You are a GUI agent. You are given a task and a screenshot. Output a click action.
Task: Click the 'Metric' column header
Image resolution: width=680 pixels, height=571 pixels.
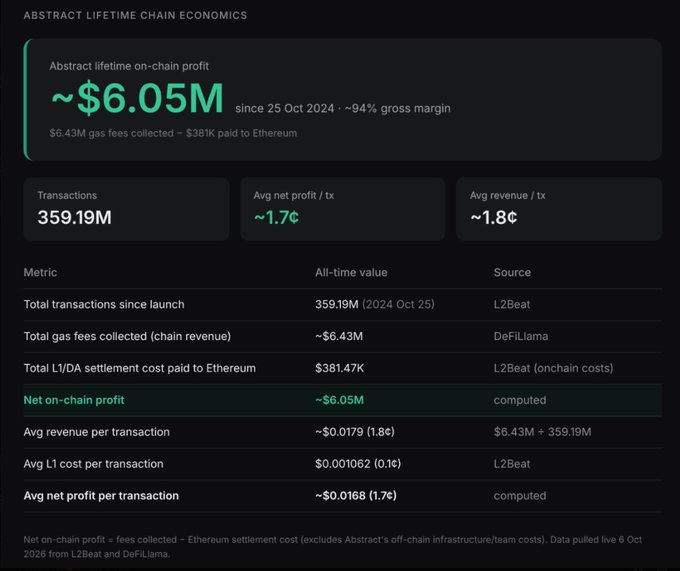[40, 272]
